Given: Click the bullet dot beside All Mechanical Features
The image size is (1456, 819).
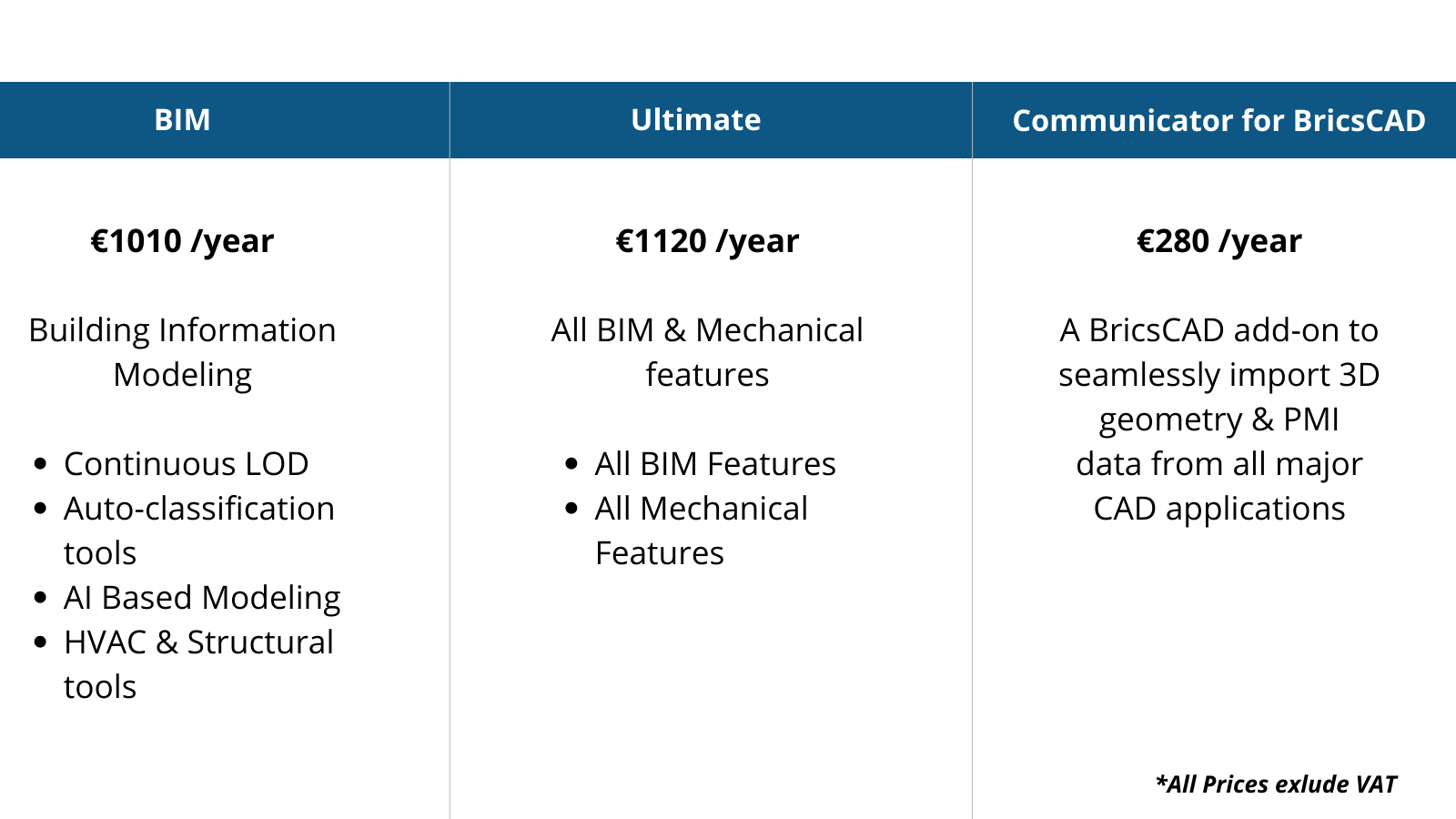Looking at the screenshot, I should pyautogui.click(x=571, y=509).
